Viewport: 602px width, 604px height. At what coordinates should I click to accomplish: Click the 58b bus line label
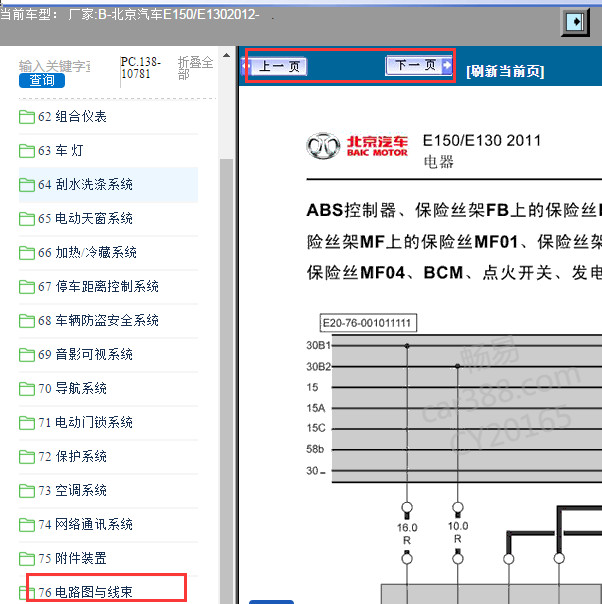[315, 449]
